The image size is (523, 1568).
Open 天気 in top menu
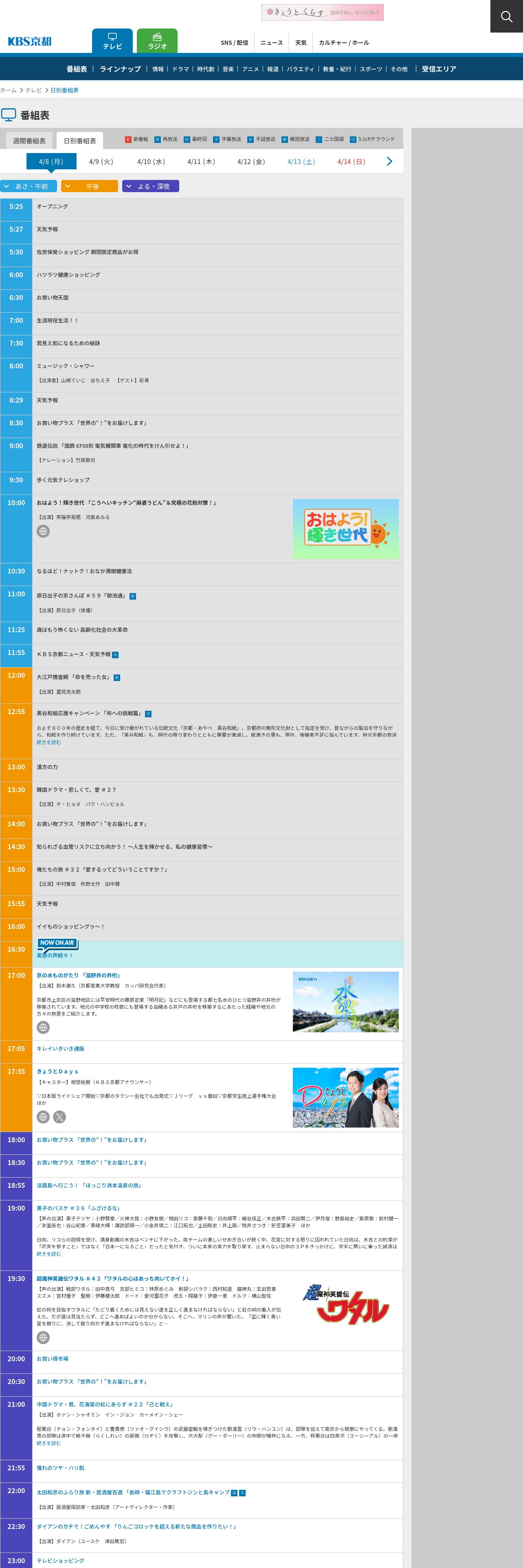pyautogui.click(x=301, y=43)
